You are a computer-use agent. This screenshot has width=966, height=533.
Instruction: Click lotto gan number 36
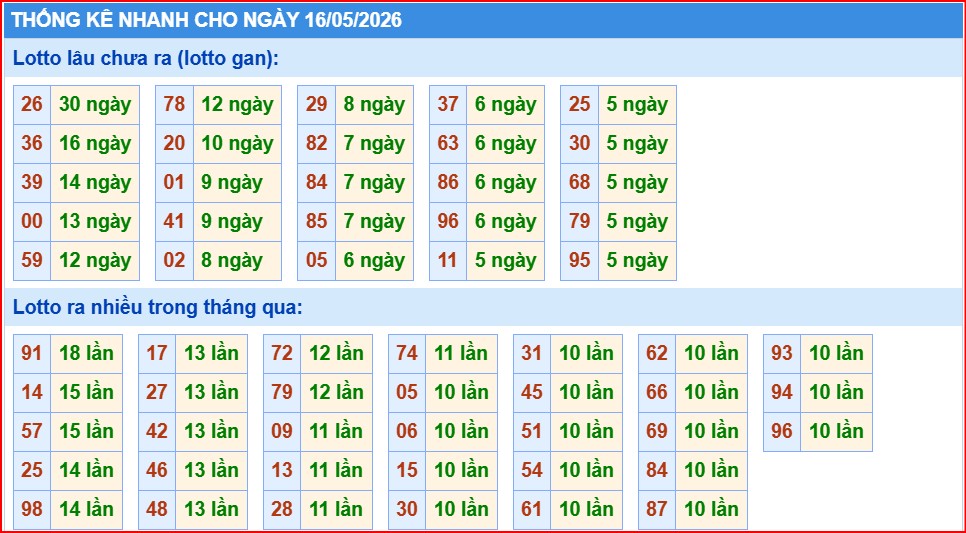pyautogui.click(x=32, y=144)
